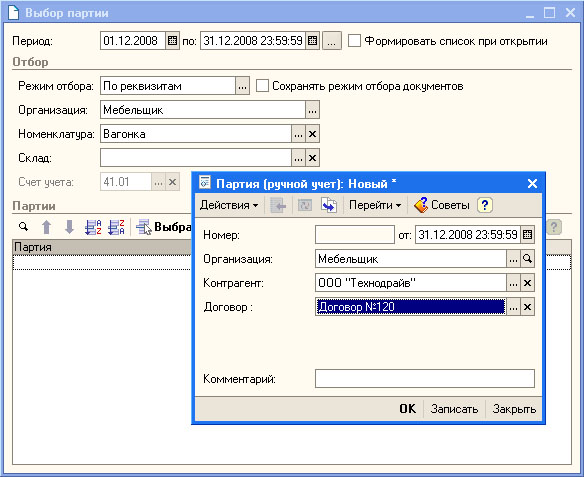The height and width of the screenshot is (477, 584).
Task: Click the Договор №120 field
Action: pyautogui.click(x=410, y=307)
